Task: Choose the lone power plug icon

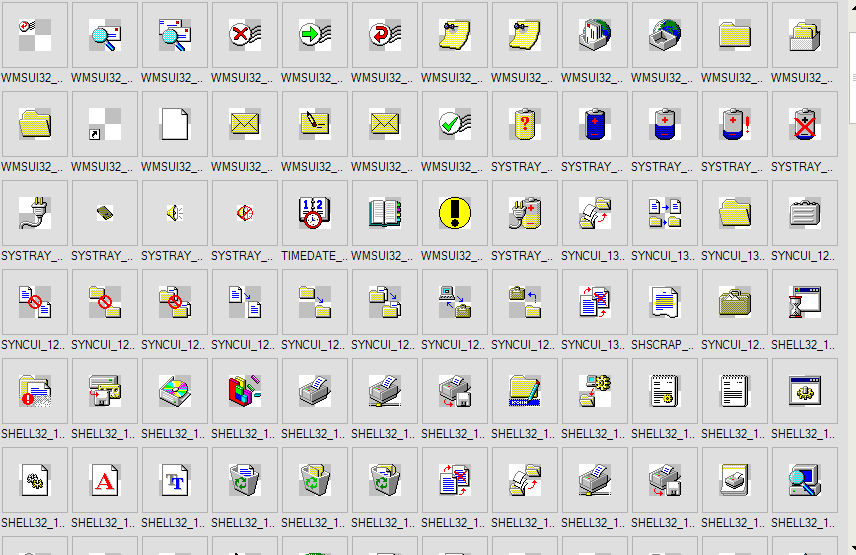Action: coord(35,213)
